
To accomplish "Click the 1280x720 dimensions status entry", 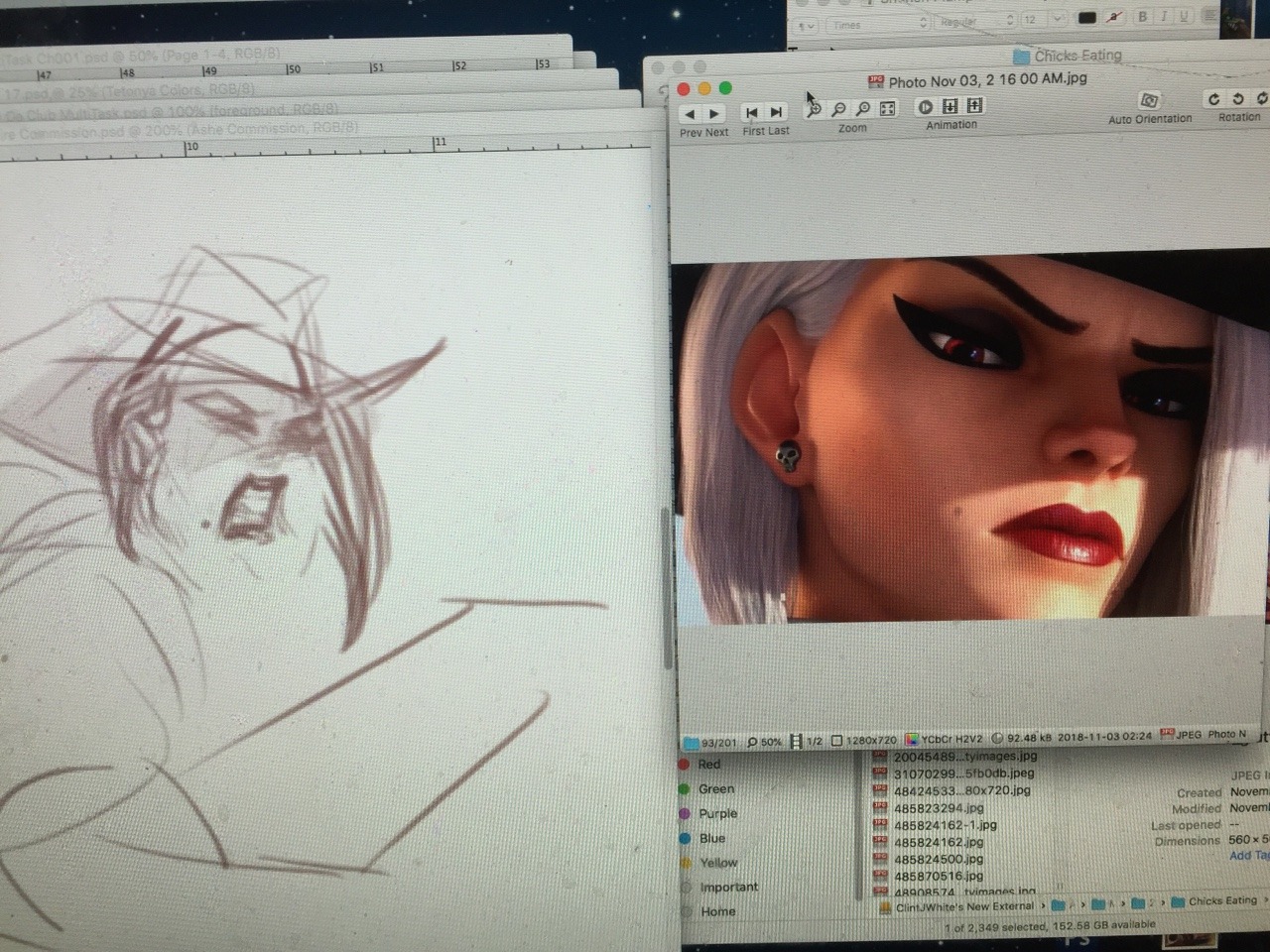I will [x=863, y=740].
